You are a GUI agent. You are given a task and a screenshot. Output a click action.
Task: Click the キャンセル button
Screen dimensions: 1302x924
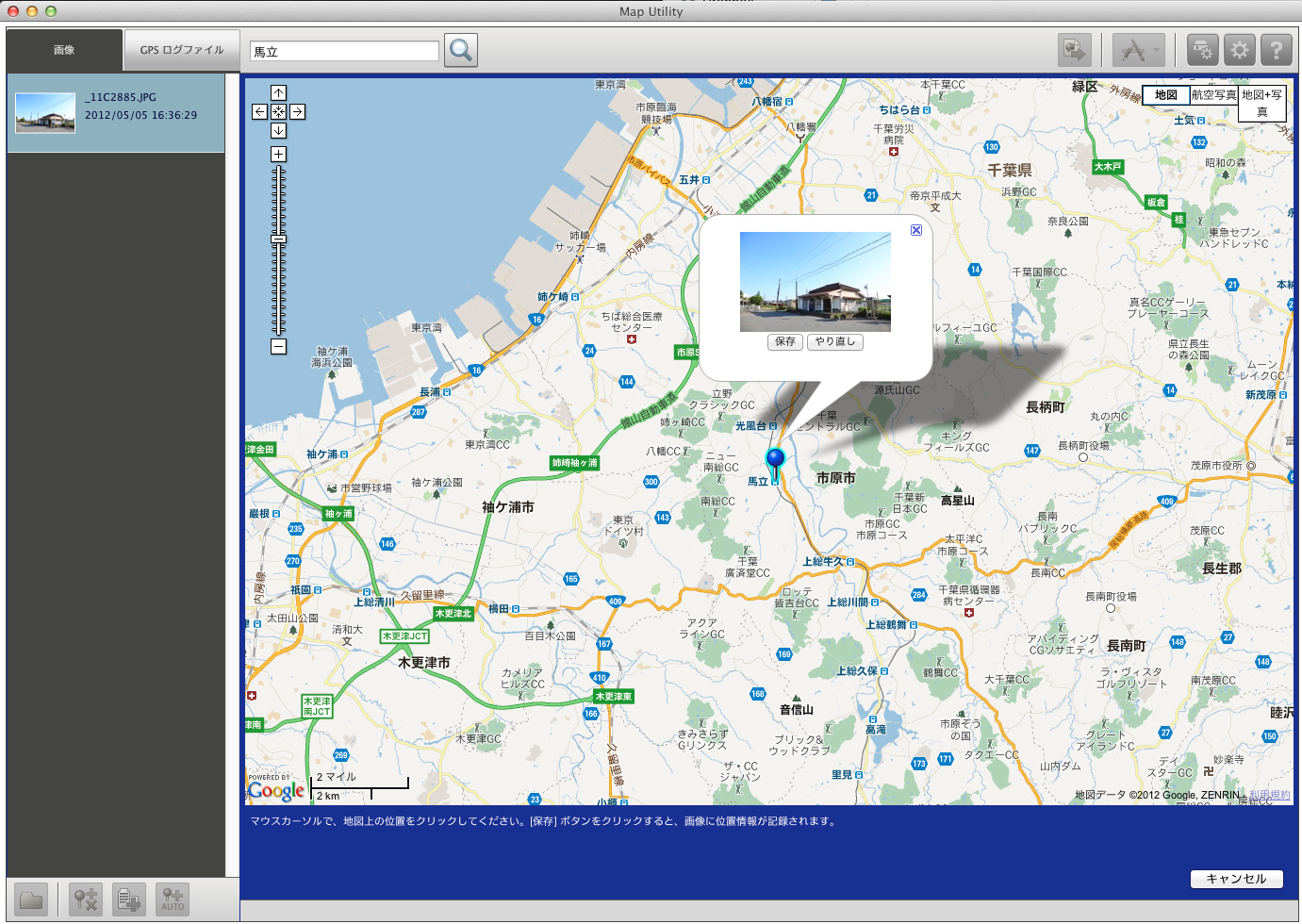coord(1236,879)
